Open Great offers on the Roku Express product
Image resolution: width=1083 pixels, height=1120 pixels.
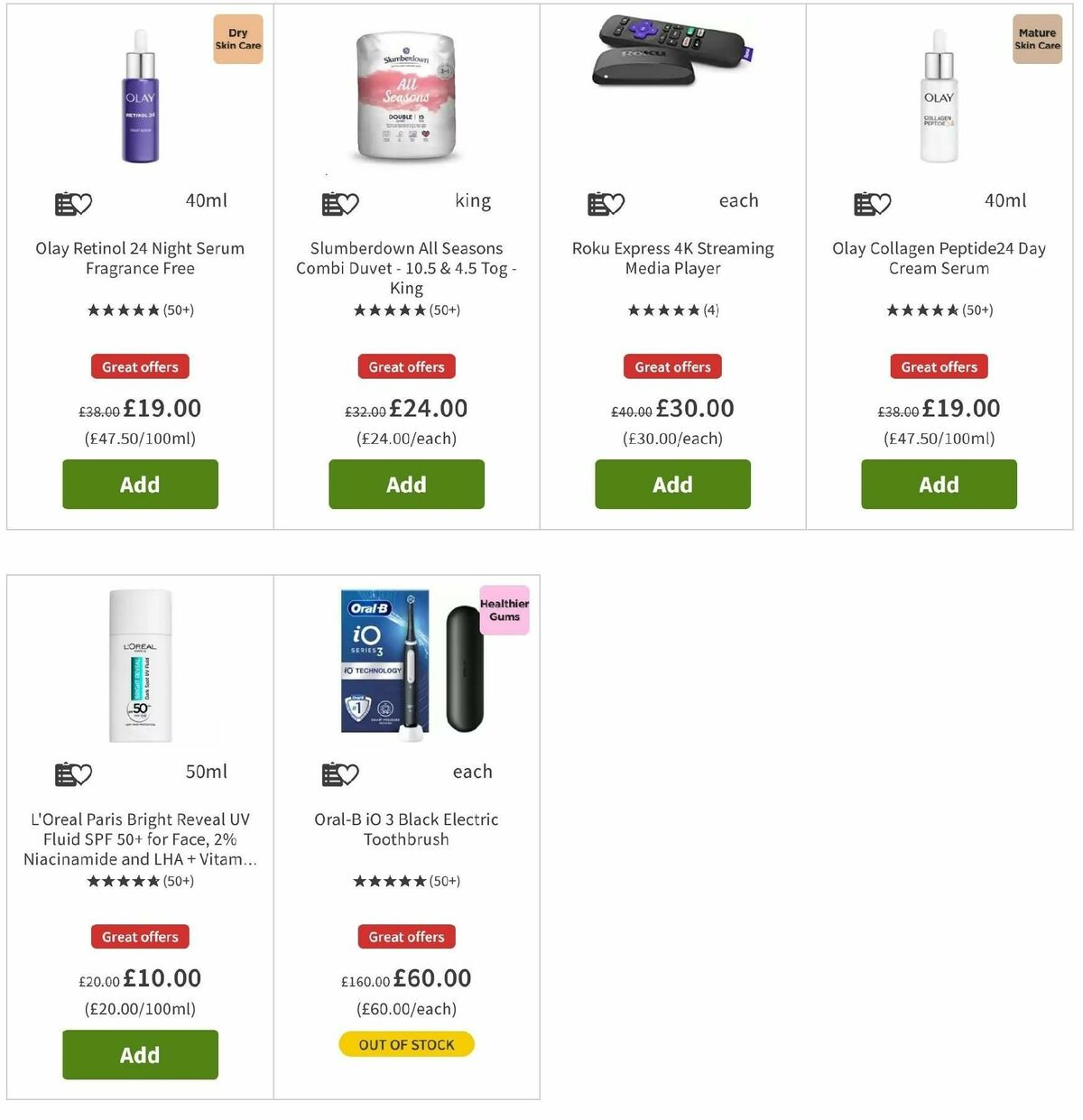tap(672, 366)
